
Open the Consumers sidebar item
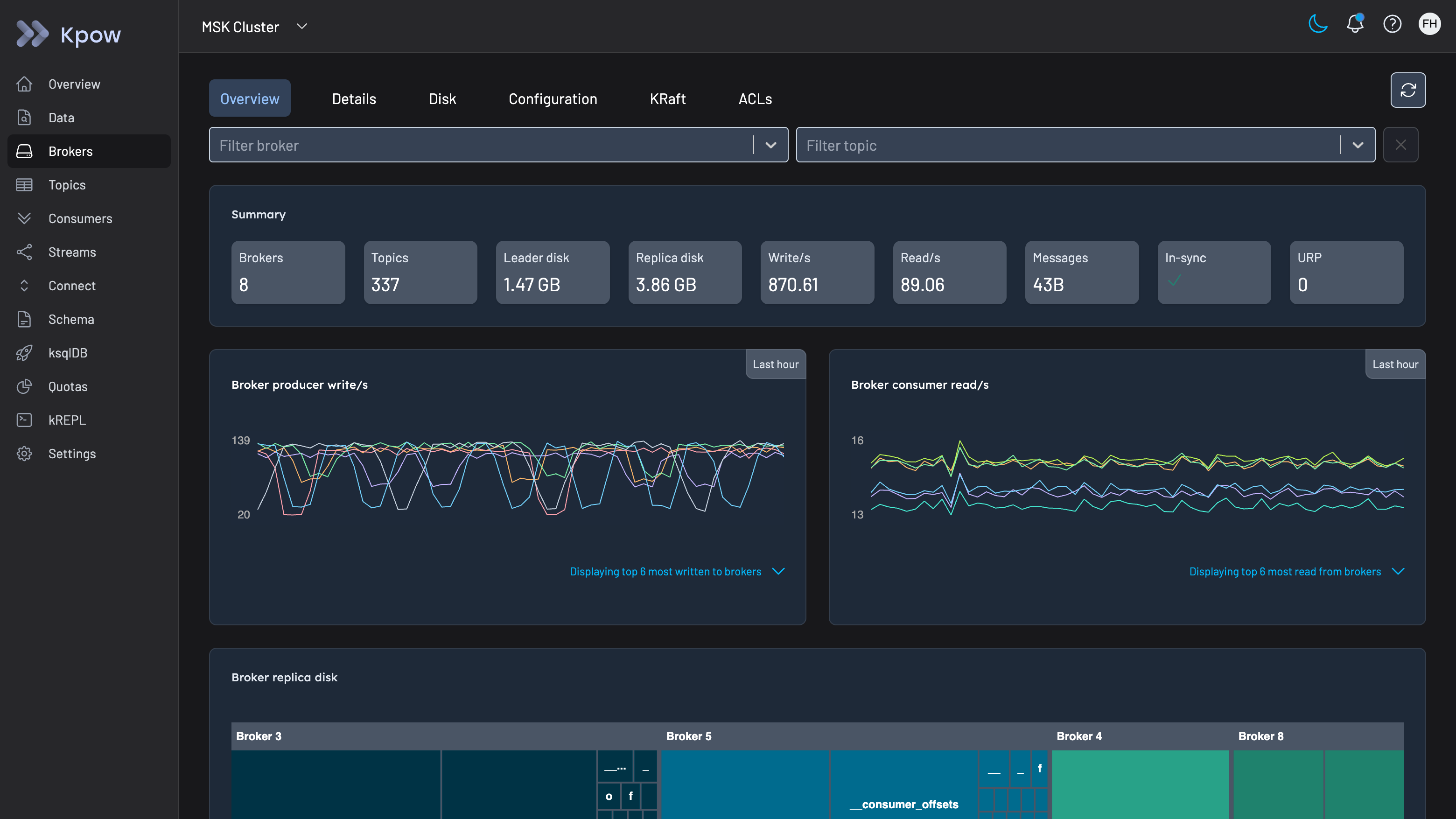80,219
